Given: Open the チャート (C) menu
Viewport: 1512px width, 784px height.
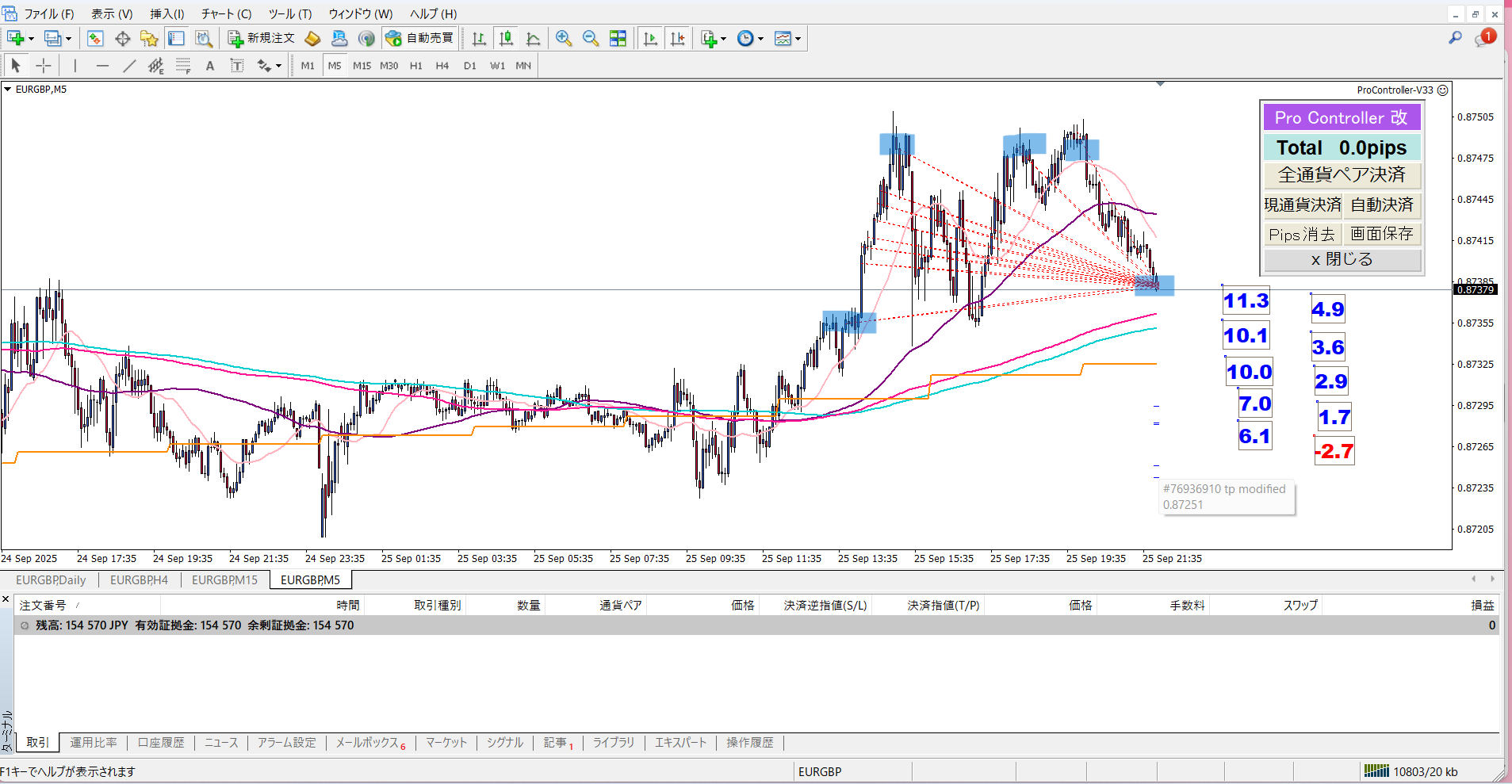Looking at the screenshot, I should coord(226,13).
